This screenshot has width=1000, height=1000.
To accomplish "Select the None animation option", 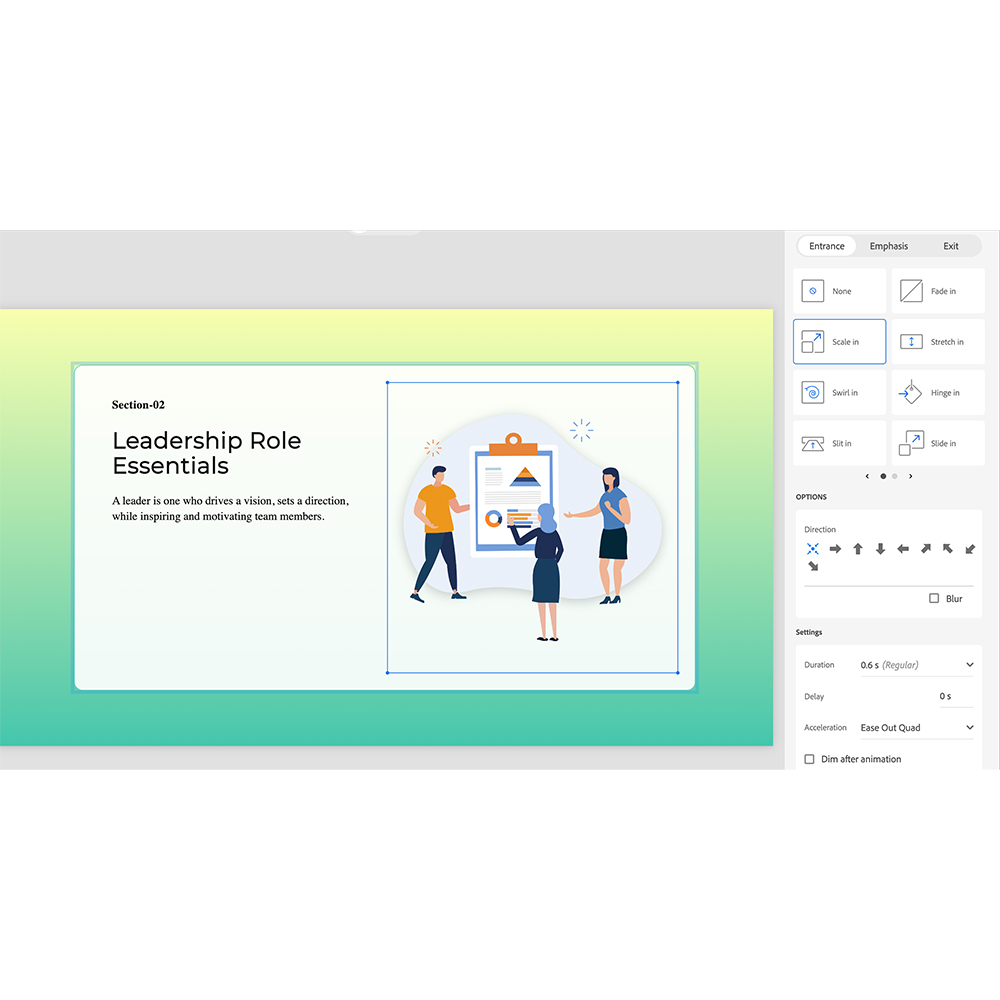I will (839, 290).
